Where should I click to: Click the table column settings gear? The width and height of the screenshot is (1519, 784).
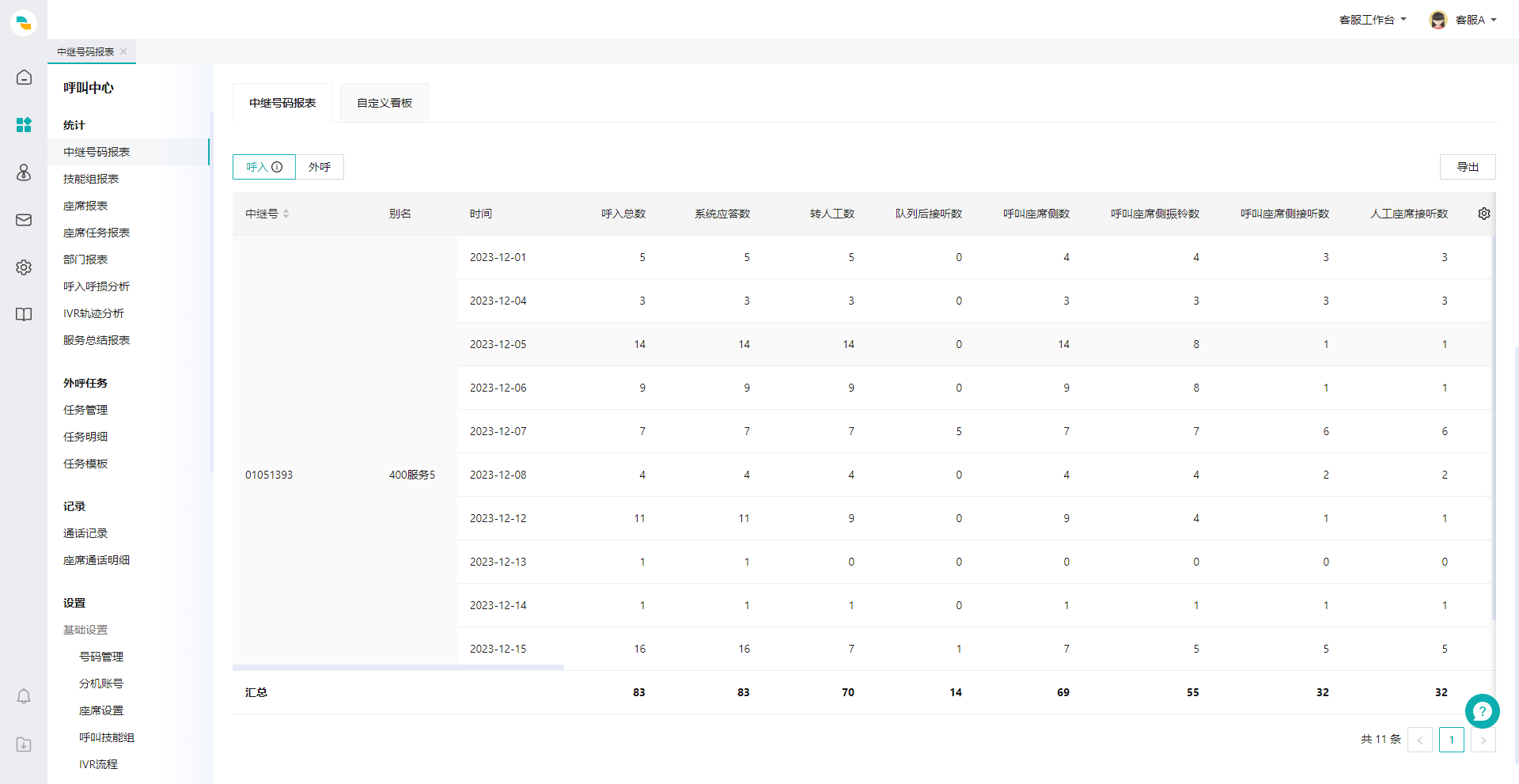[1484, 214]
